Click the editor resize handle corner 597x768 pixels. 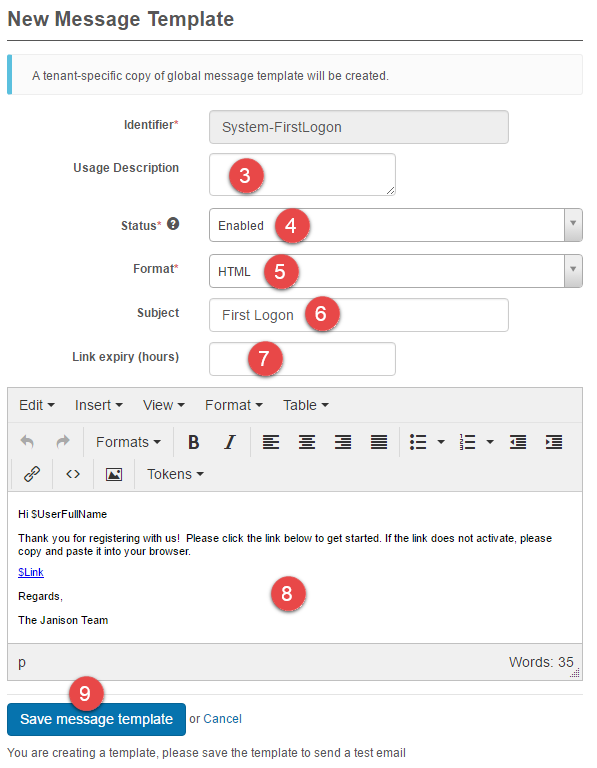point(575,673)
